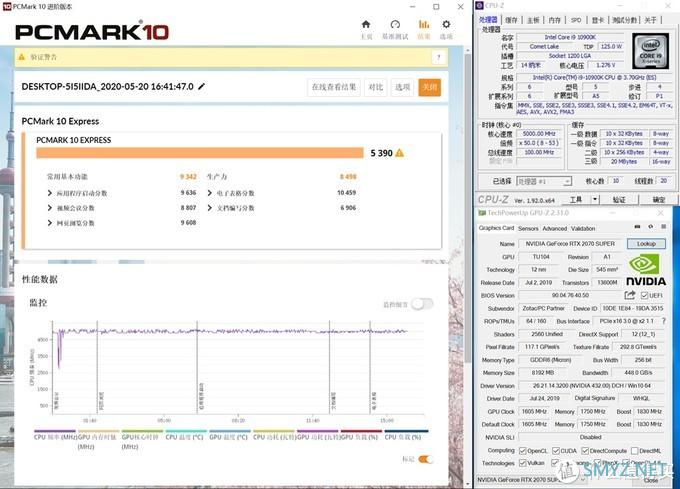Expand the spreadsheets score (10 459) row
The image size is (680, 489).
point(210,193)
